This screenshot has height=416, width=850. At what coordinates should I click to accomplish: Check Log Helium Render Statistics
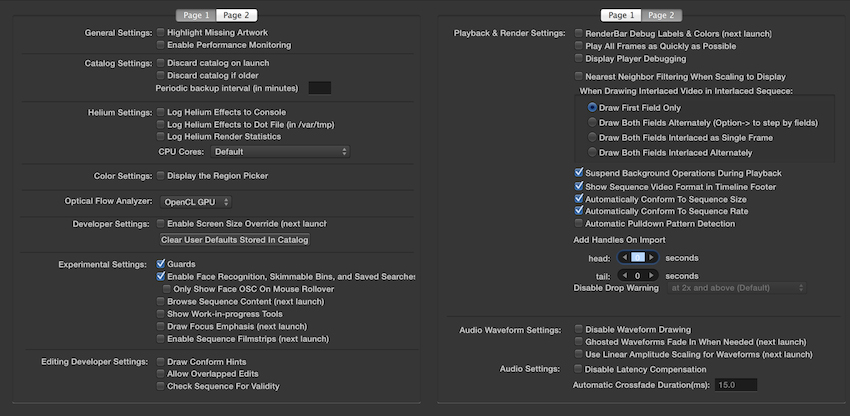pyautogui.click(x=161, y=136)
